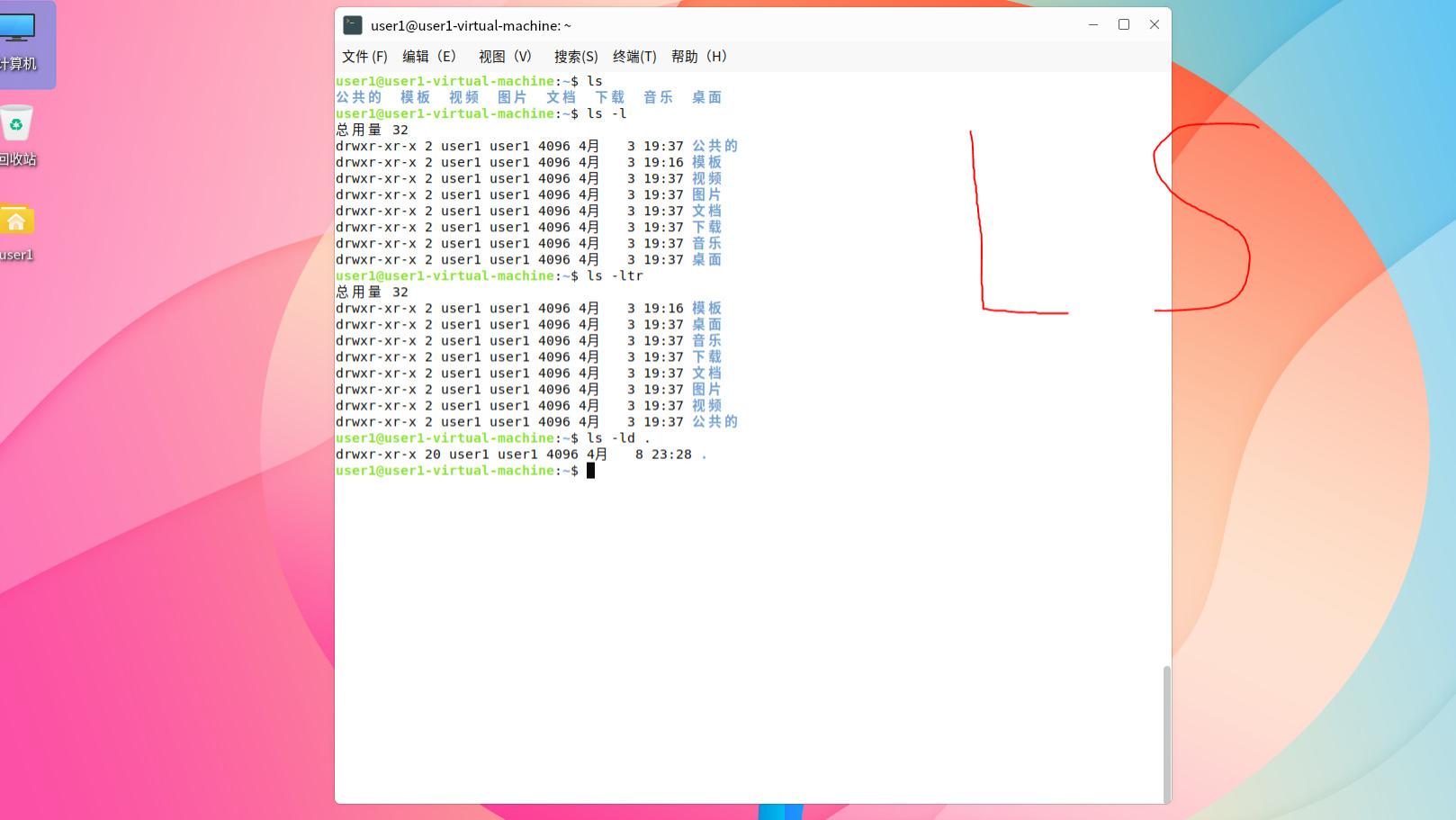The width and height of the screenshot is (1456, 820).
Task: Click 文档 in the first ls output row
Action: point(562,97)
